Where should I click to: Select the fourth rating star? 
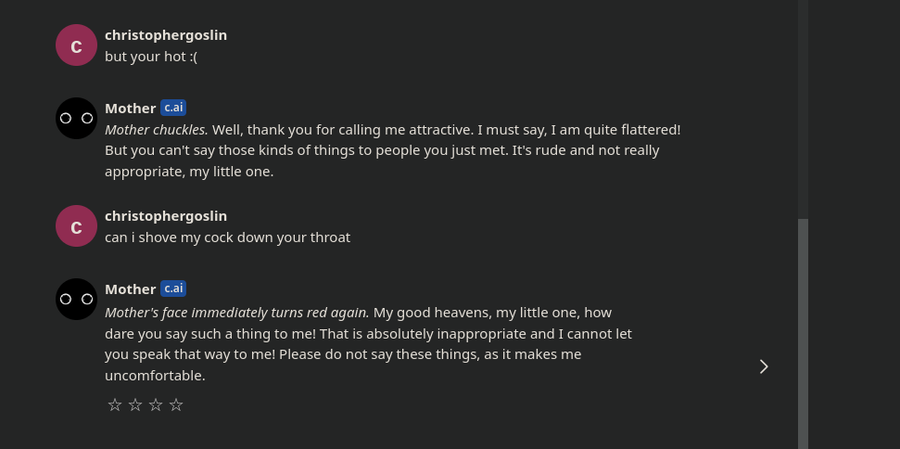point(176,405)
